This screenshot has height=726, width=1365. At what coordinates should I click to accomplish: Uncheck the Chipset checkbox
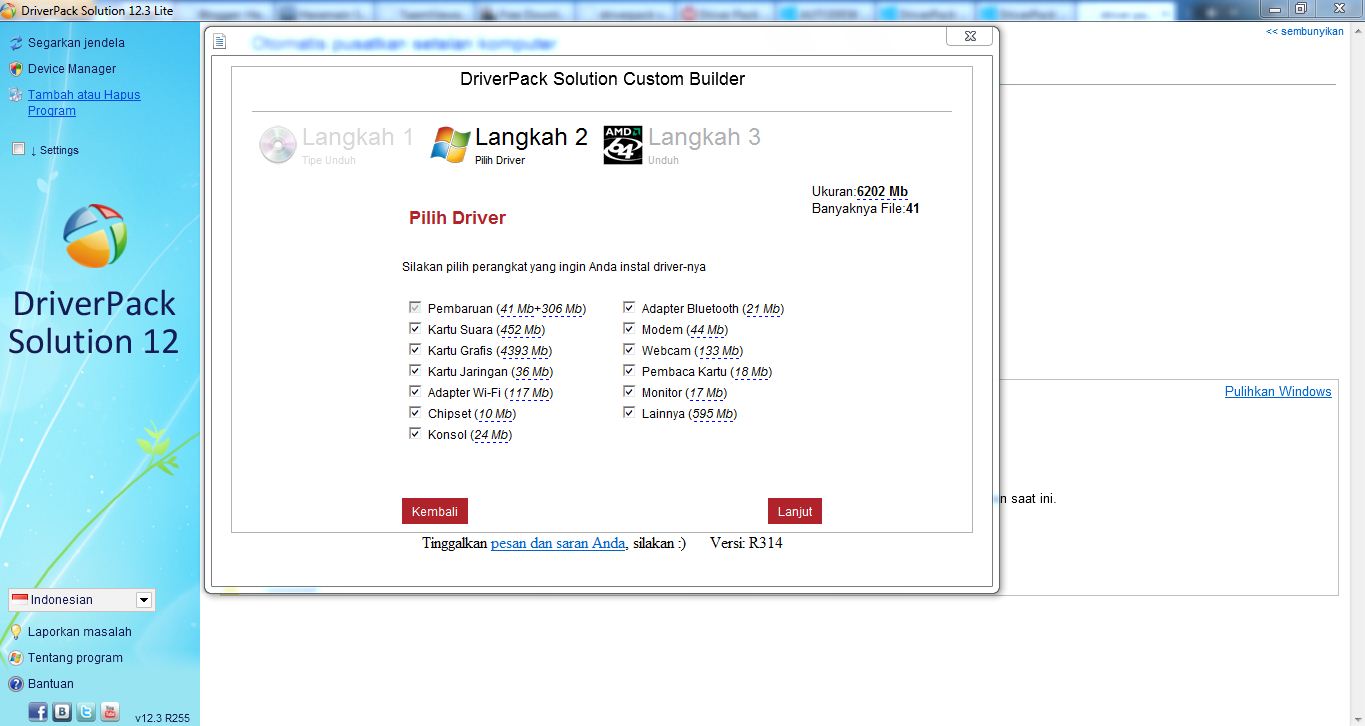click(x=415, y=412)
